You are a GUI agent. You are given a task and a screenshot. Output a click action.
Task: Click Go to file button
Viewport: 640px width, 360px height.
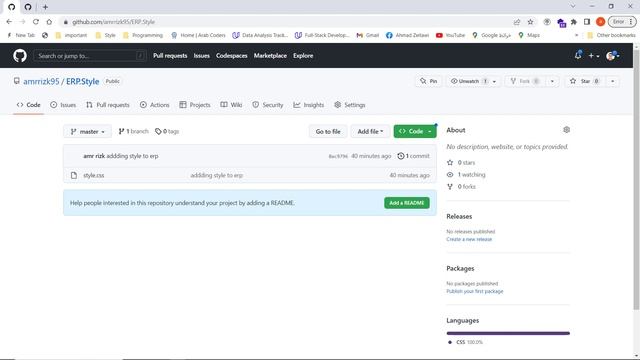[x=328, y=131]
